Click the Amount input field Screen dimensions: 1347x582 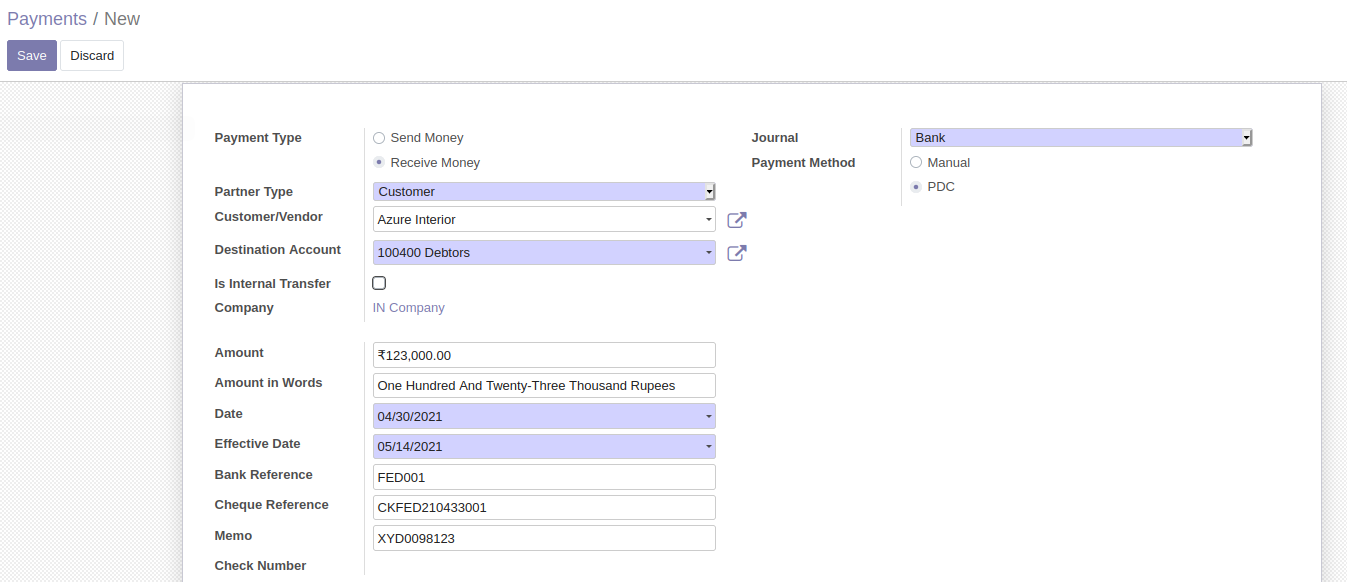(544, 355)
